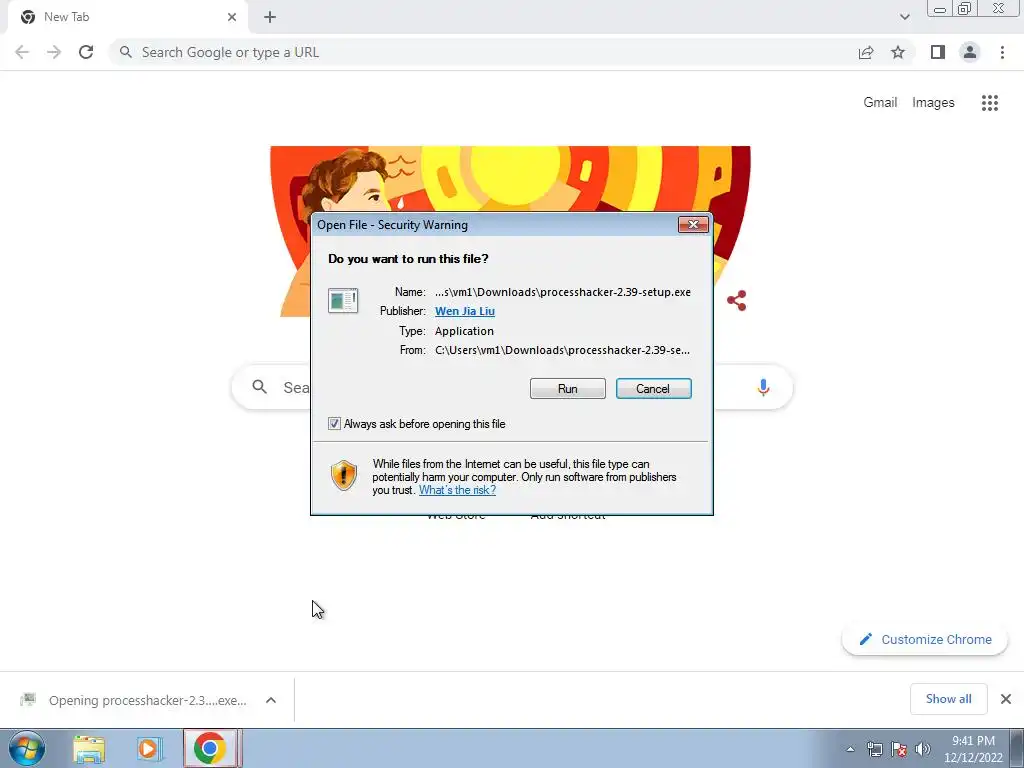Open Windows Explorer from taskbar

click(x=88, y=748)
